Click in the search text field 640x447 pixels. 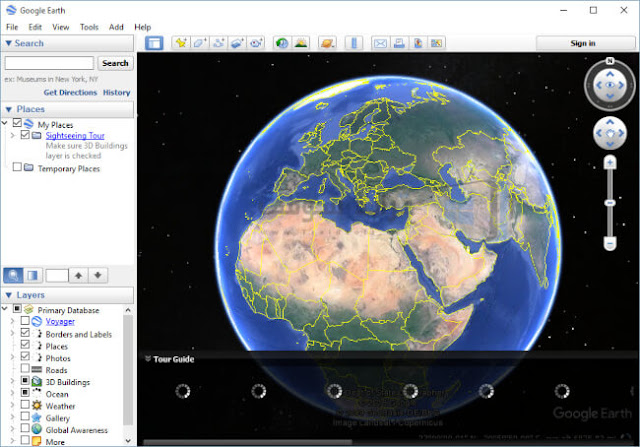(49, 63)
